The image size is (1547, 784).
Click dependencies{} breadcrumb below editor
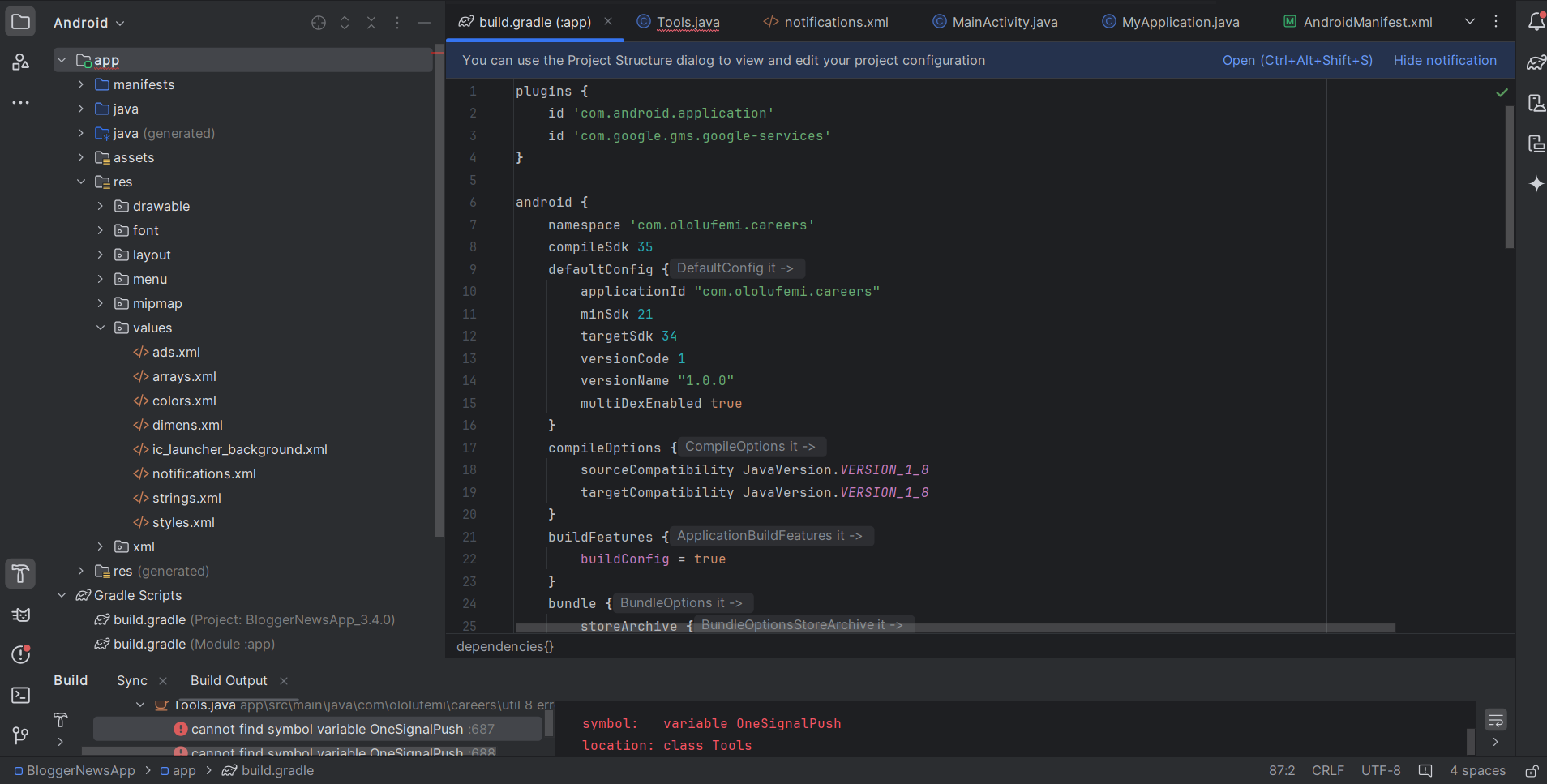(x=505, y=646)
